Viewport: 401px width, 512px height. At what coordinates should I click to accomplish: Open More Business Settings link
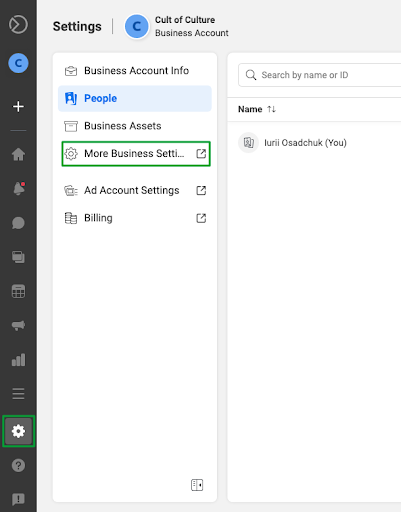[x=136, y=154]
